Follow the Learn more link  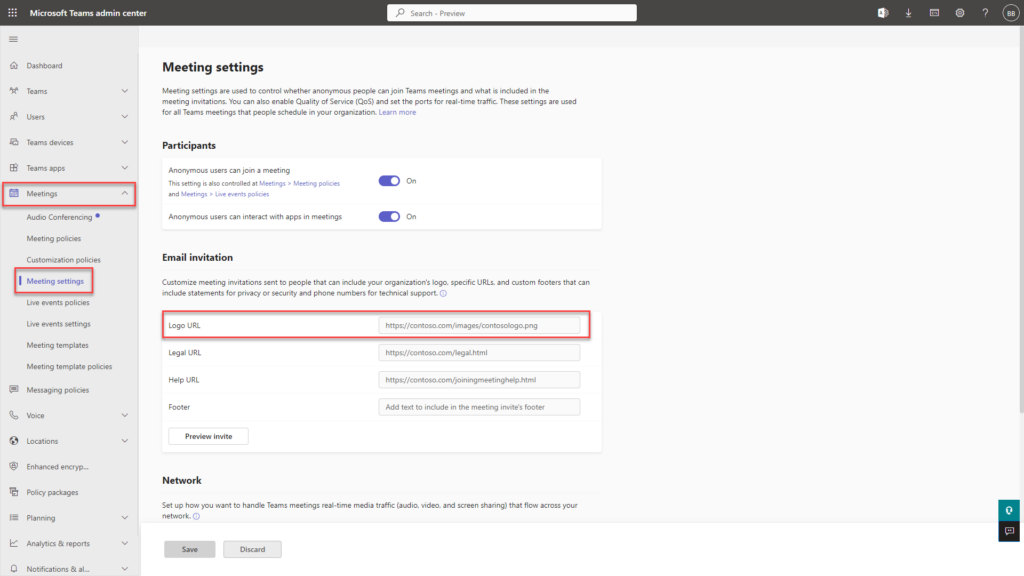(x=397, y=112)
